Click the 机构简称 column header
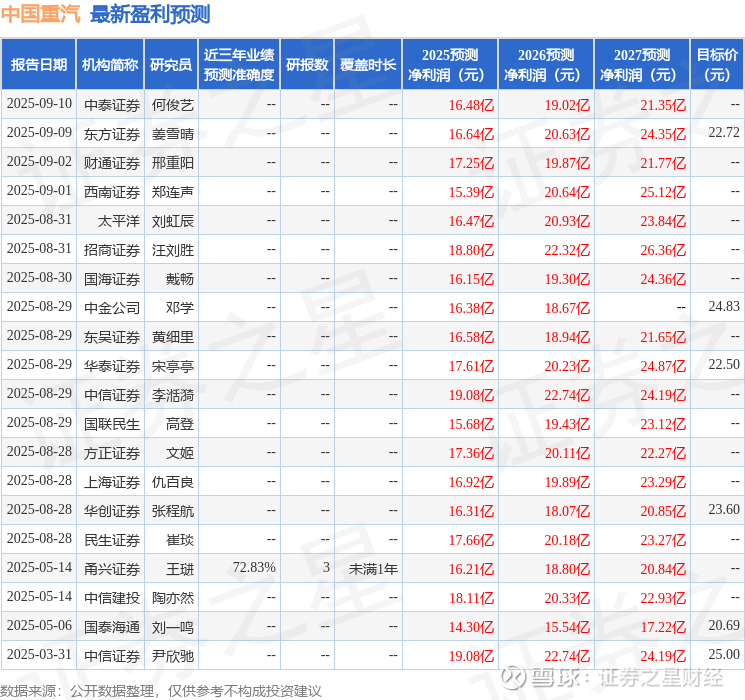Screen dimensions: 745x700 pyautogui.click(x=110, y=65)
